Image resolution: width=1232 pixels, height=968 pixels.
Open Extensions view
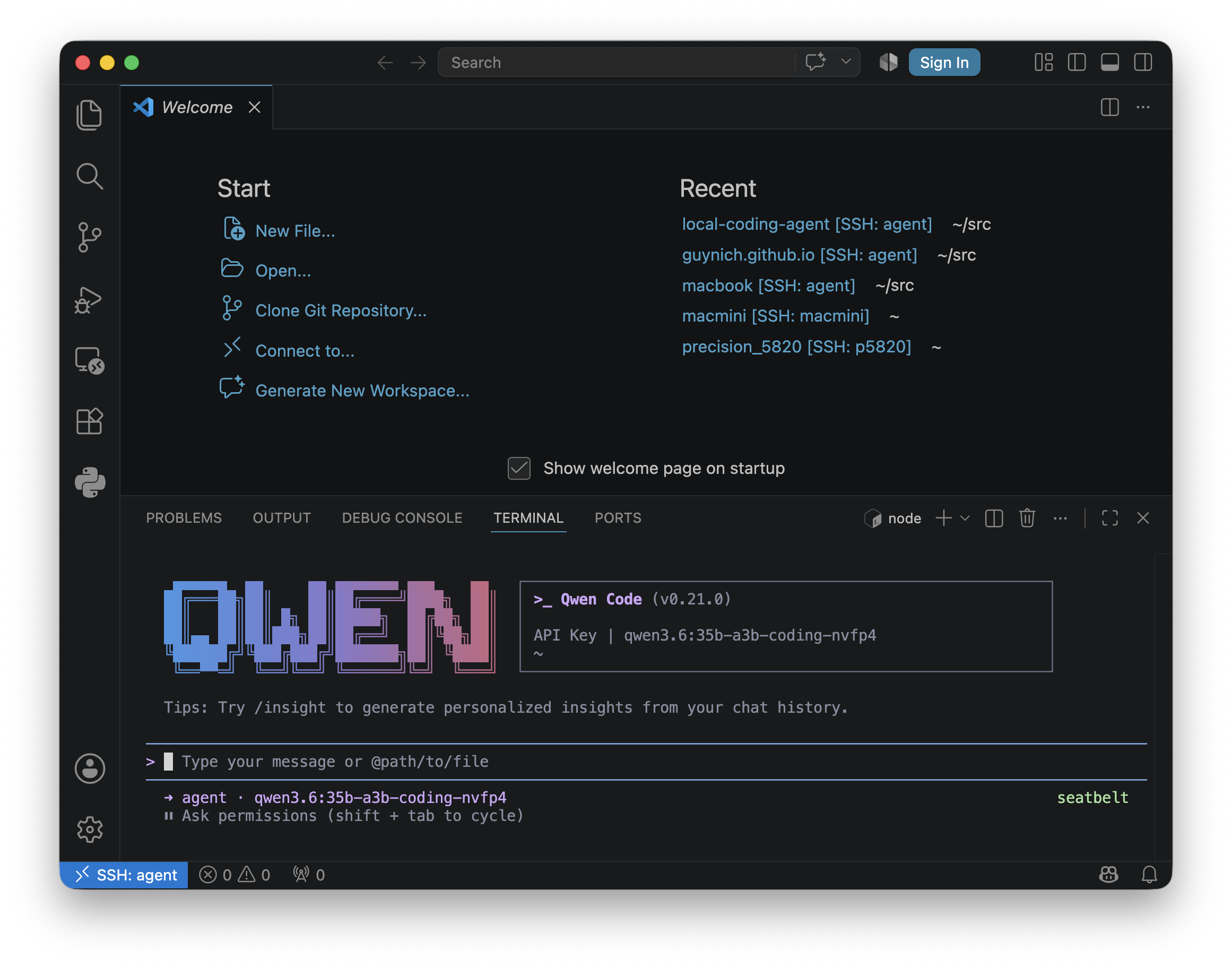pos(90,421)
